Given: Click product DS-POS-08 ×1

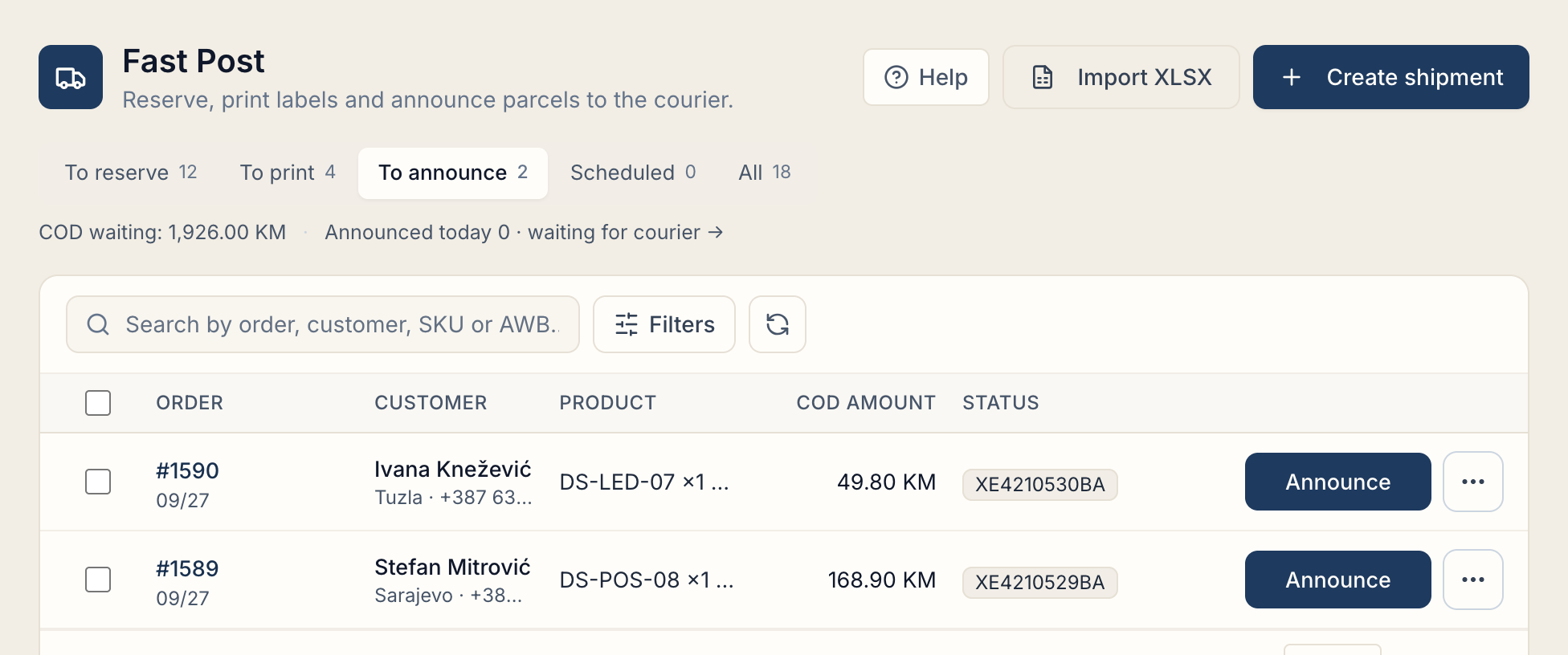Looking at the screenshot, I should click(647, 580).
